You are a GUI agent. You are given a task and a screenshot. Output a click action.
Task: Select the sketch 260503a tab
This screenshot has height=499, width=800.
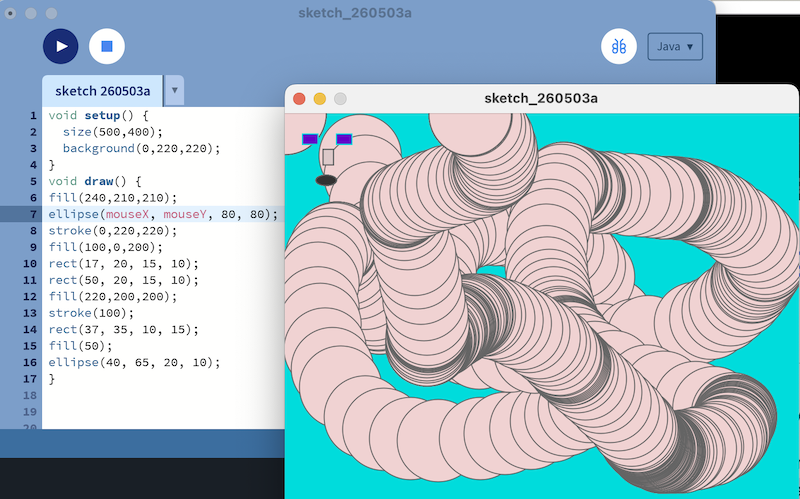click(103, 91)
